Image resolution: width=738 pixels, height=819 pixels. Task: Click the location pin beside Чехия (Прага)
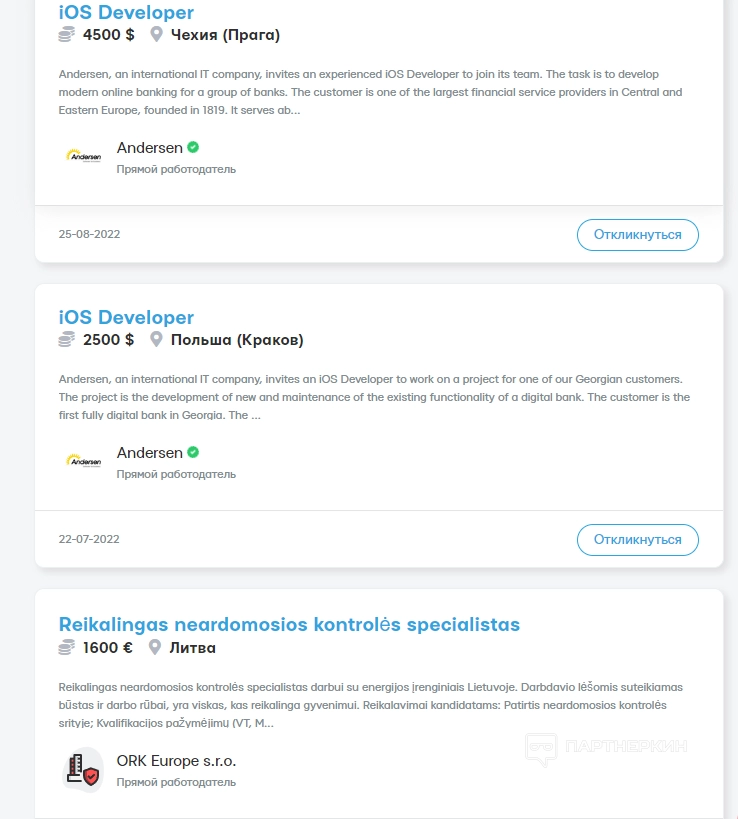click(x=156, y=35)
